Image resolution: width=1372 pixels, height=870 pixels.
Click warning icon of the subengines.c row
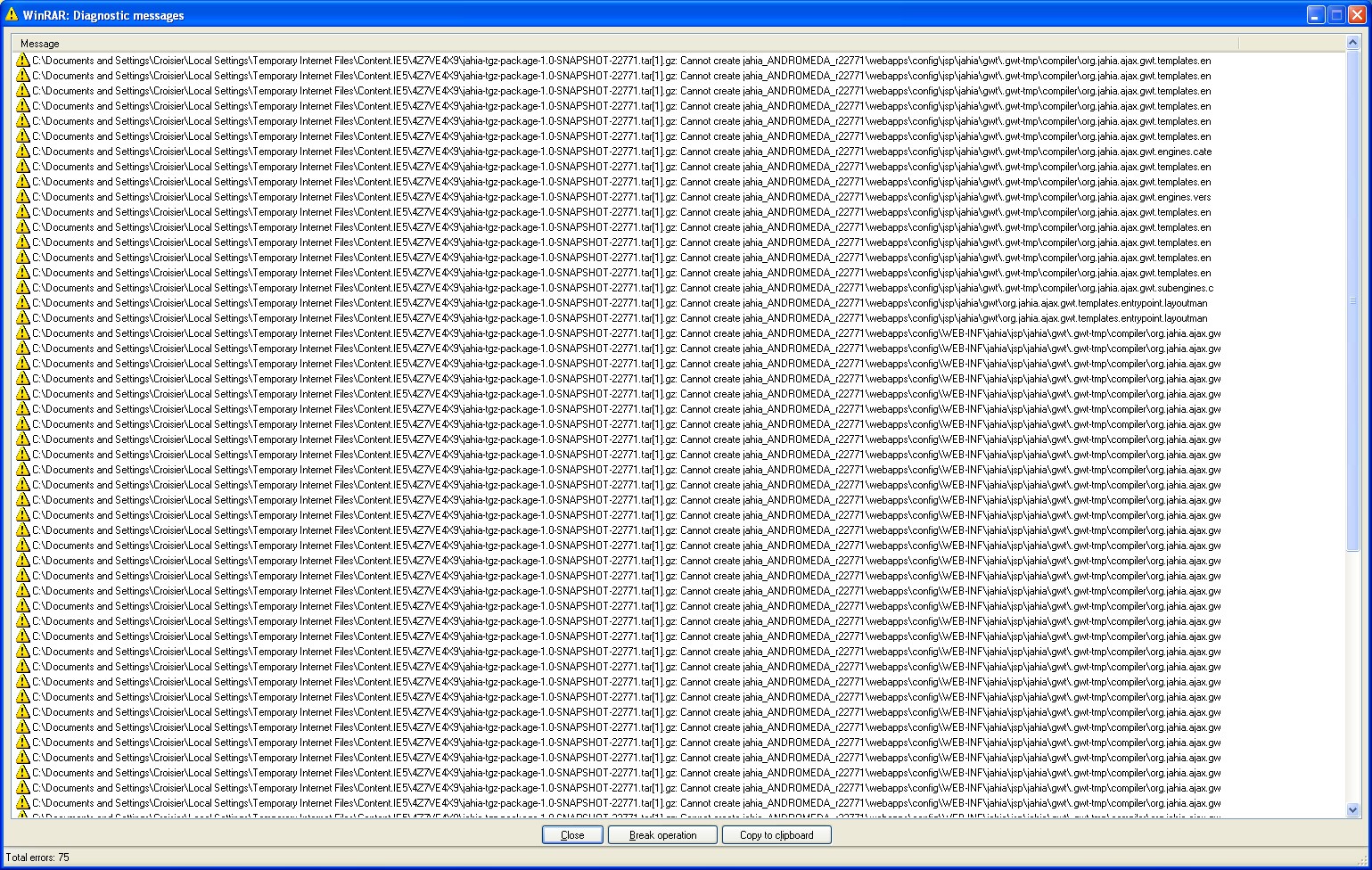click(23, 288)
